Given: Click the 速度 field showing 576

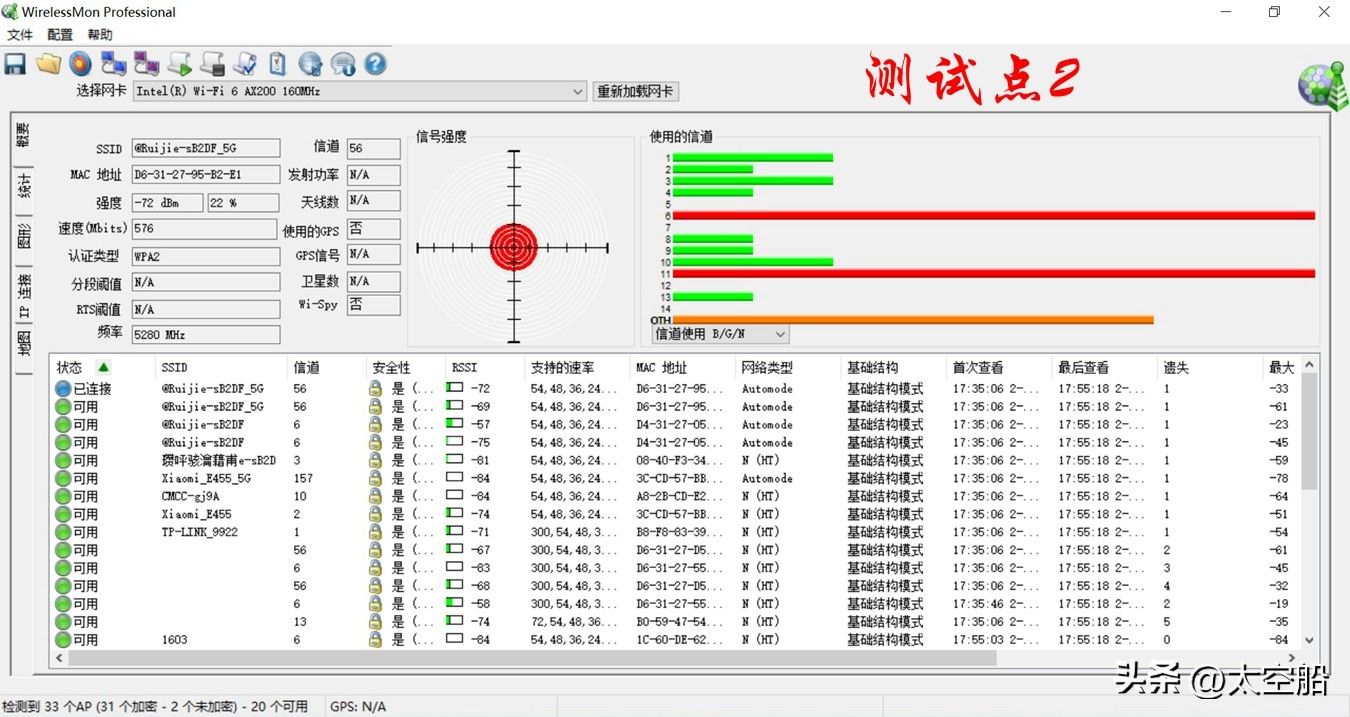Looking at the screenshot, I should (x=204, y=229).
